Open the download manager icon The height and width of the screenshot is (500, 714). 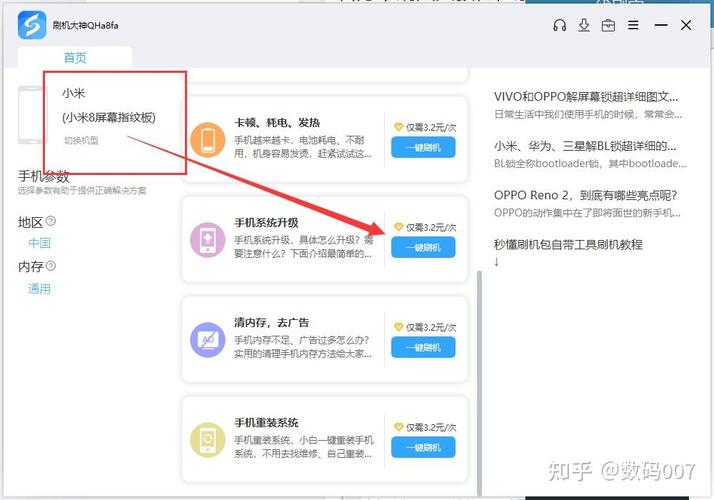click(584, 25)
